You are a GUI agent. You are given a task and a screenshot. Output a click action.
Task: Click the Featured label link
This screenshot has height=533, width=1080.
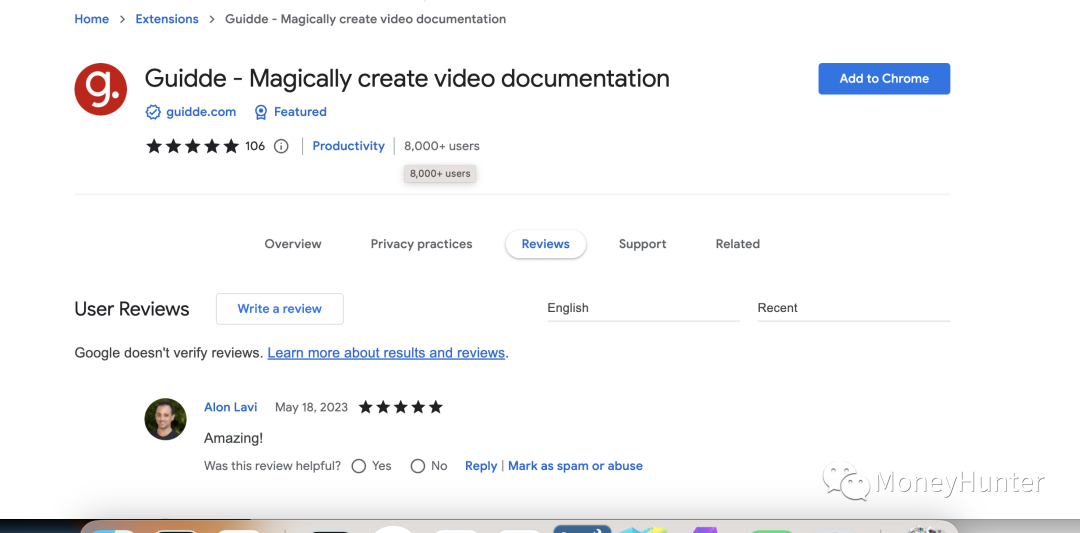pos(300,112)
